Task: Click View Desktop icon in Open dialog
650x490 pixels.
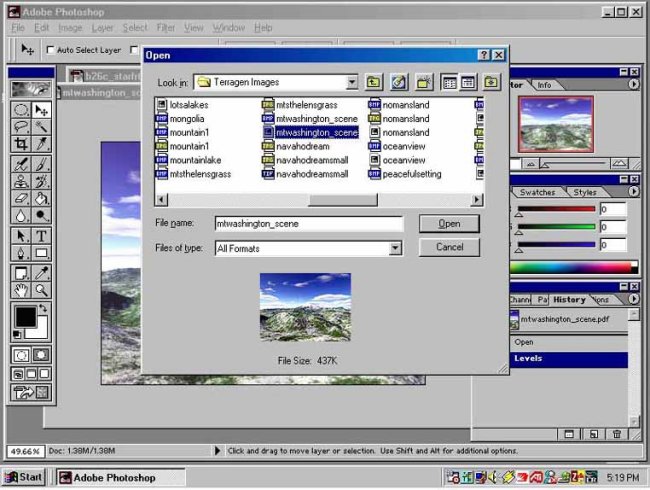Action: [398, 82]
